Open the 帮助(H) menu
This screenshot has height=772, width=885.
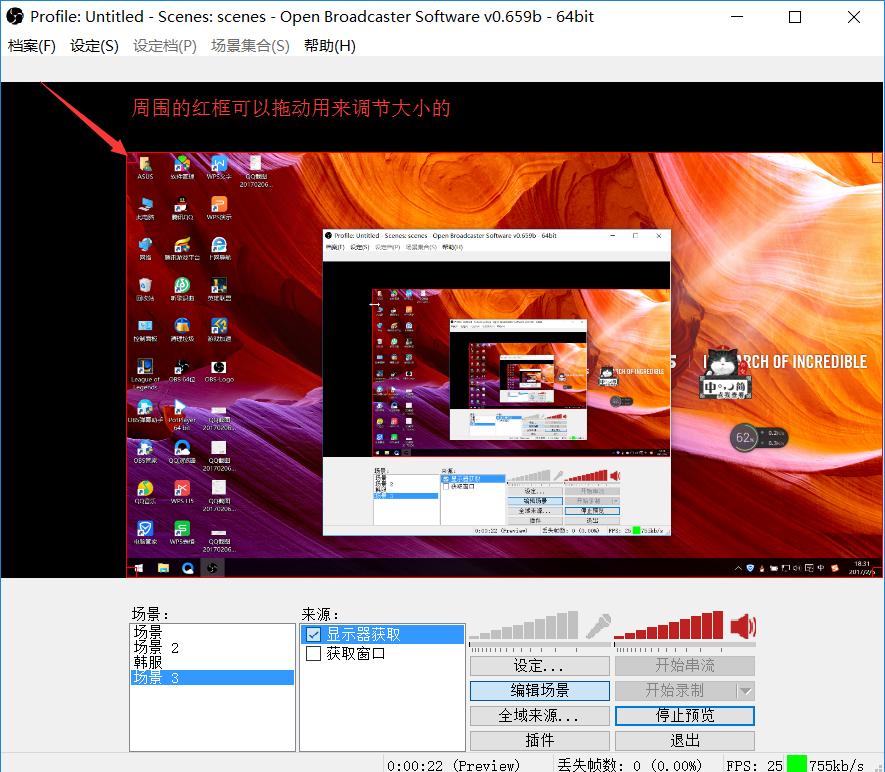(x=329, y=46)
